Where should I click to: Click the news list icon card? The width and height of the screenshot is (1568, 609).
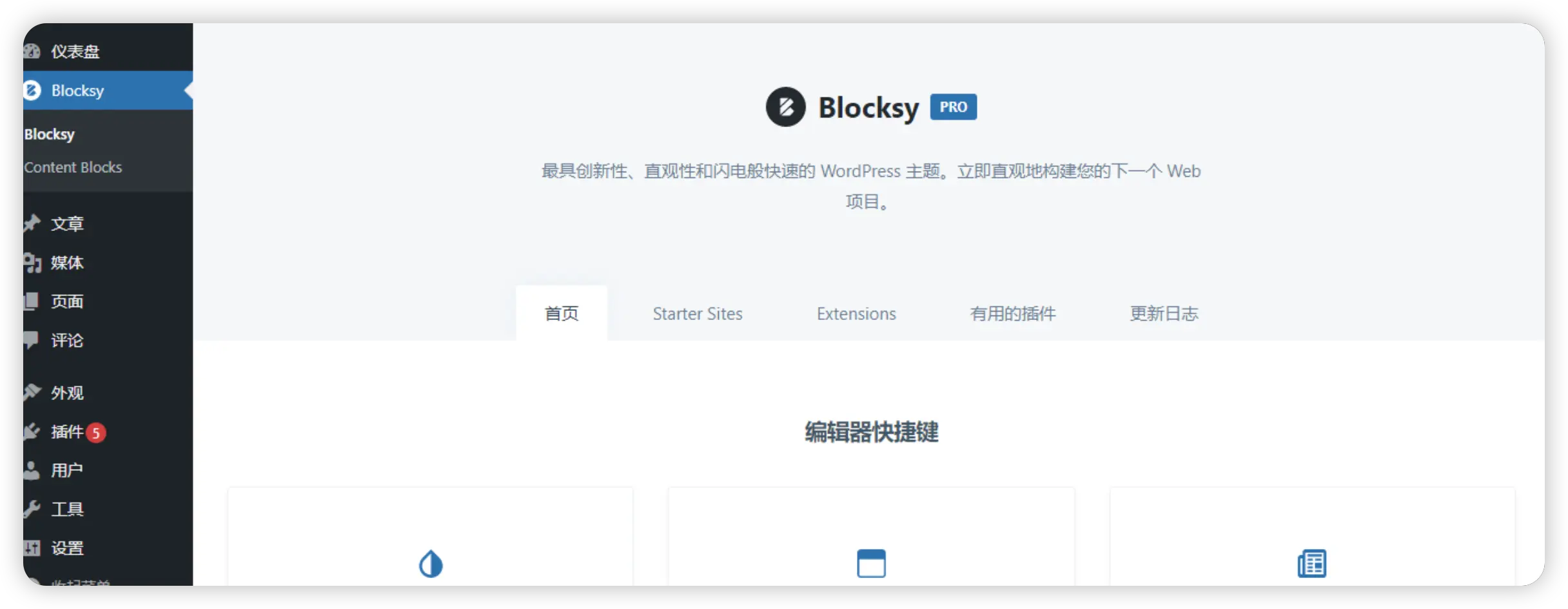tap(1312, 564)
